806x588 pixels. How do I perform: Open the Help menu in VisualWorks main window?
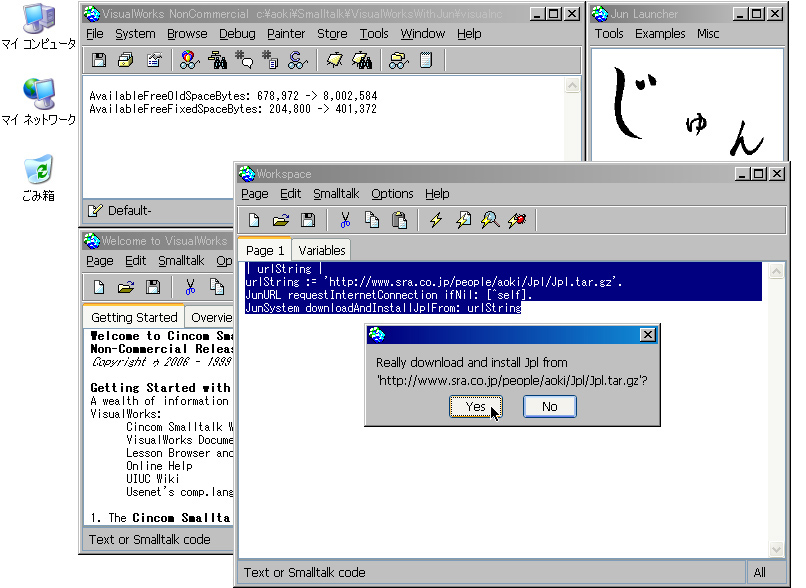(x=469, y=34)
